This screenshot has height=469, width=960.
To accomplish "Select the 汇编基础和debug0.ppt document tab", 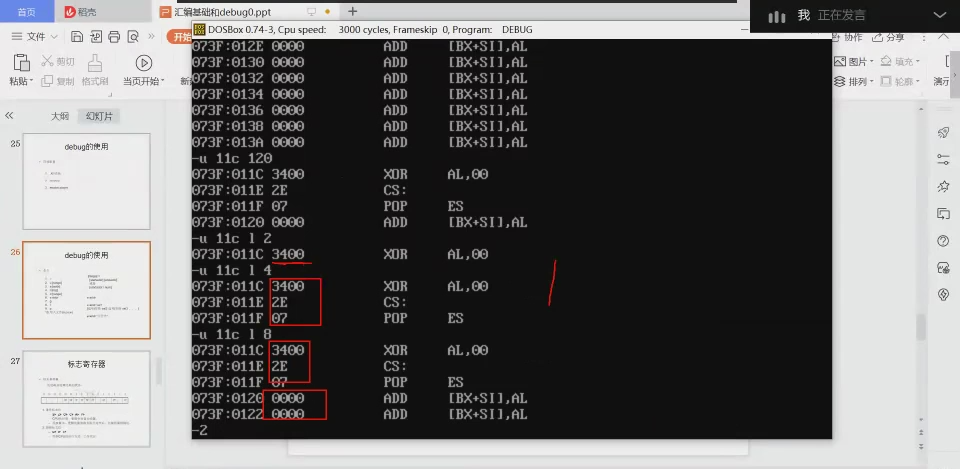I will coord(222,12).
